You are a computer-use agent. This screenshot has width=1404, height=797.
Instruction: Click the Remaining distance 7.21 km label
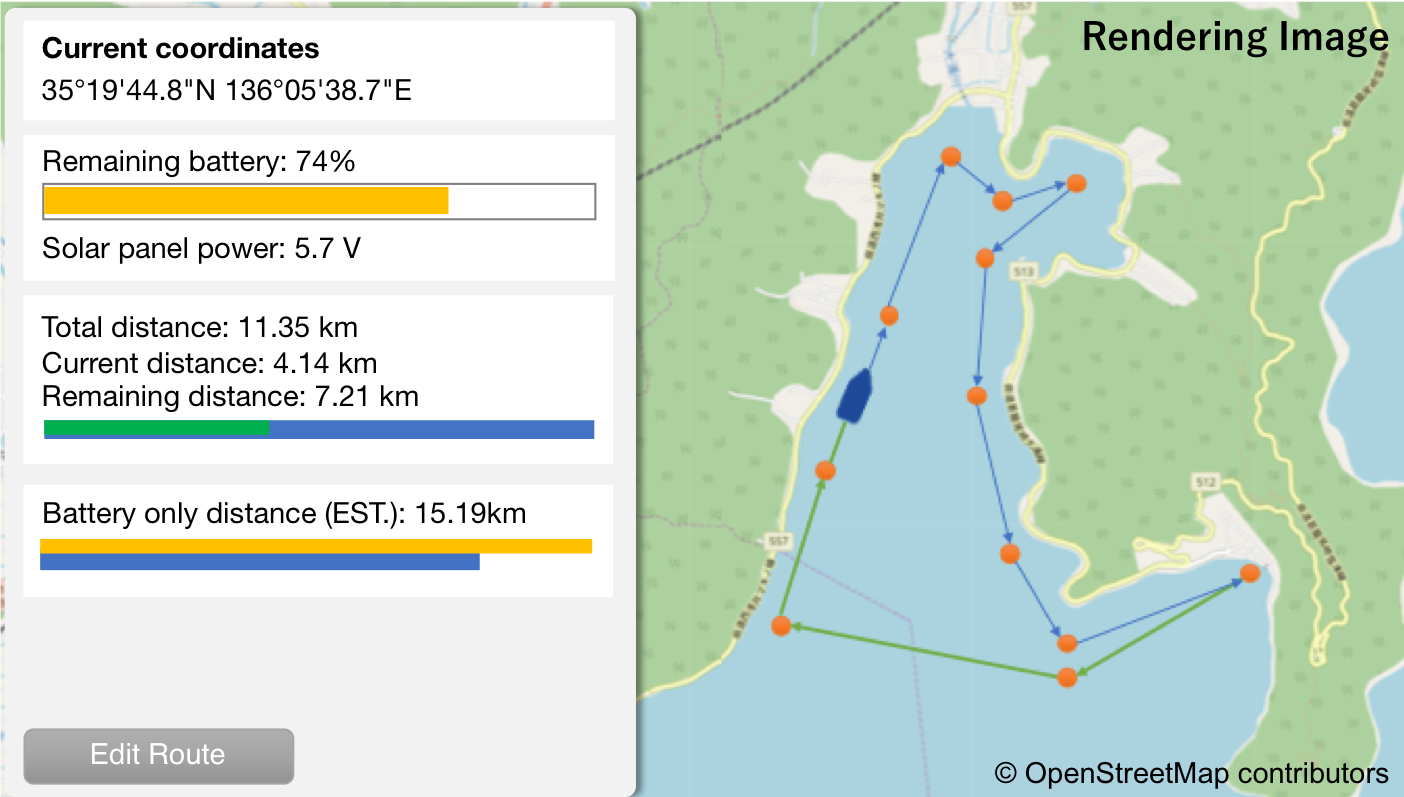[230, 397]
